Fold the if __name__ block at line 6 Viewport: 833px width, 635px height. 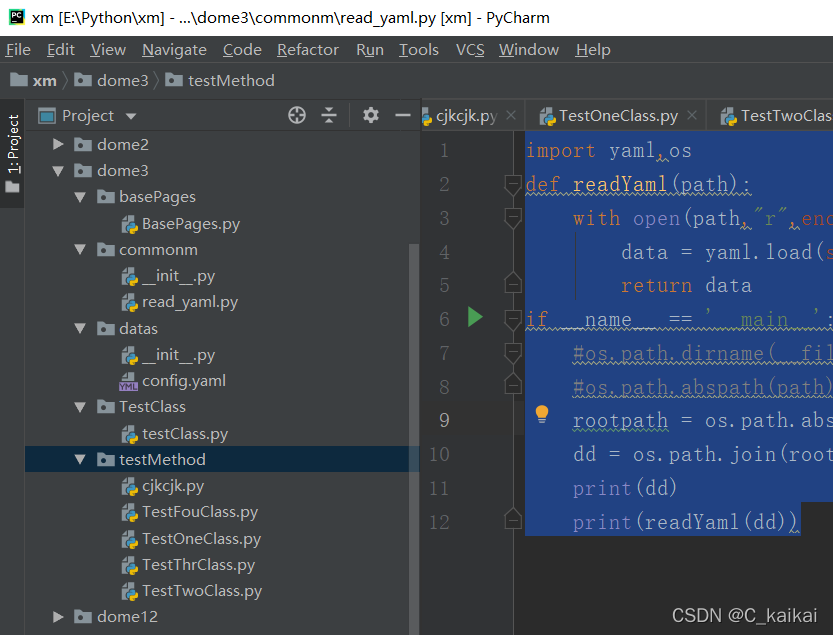(x=513, y=320)
